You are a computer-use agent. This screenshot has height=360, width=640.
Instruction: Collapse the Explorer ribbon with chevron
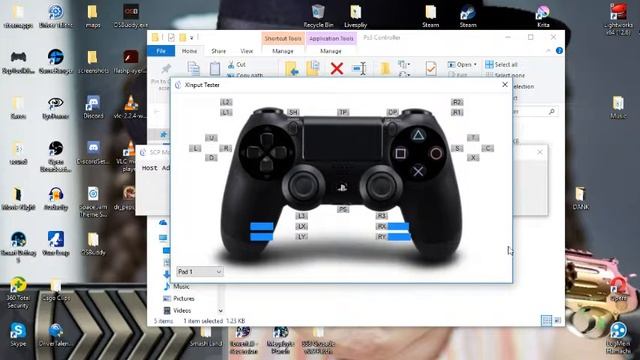tap(548, 51)
